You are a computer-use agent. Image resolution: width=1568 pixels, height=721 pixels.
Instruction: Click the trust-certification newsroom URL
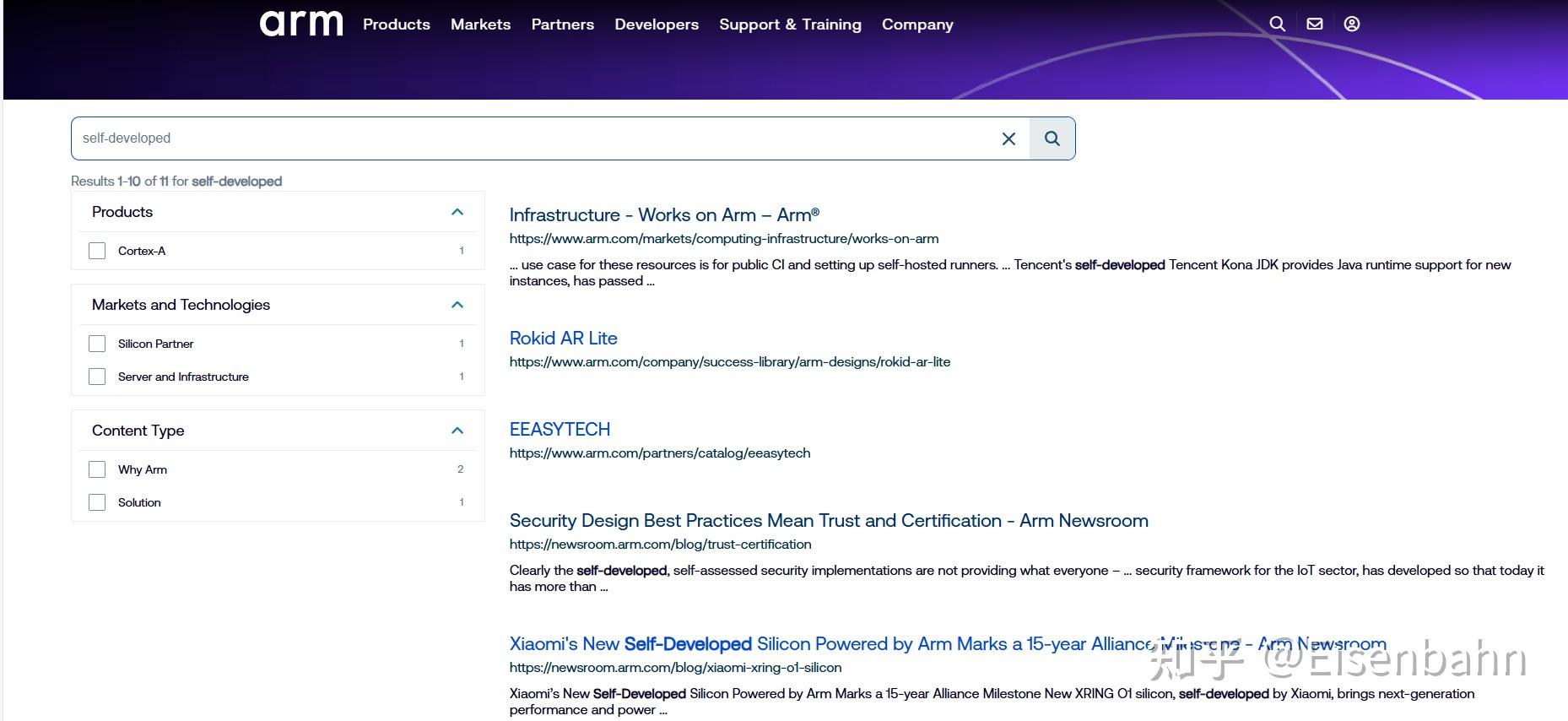point(661,545)
